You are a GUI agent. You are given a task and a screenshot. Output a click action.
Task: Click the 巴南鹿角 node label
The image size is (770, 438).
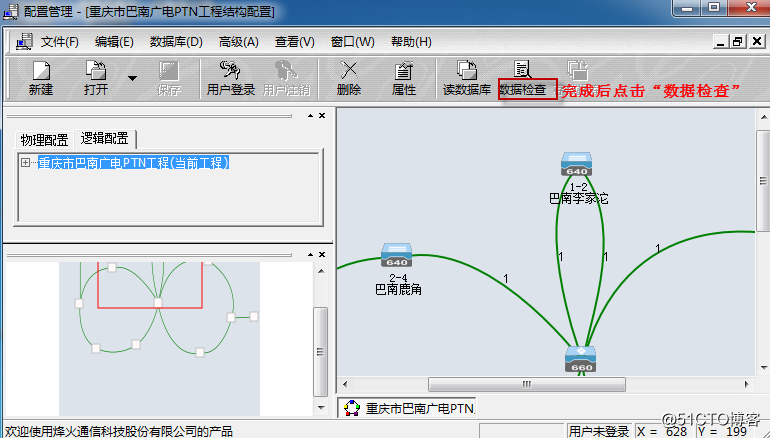[x=398, y=289]
